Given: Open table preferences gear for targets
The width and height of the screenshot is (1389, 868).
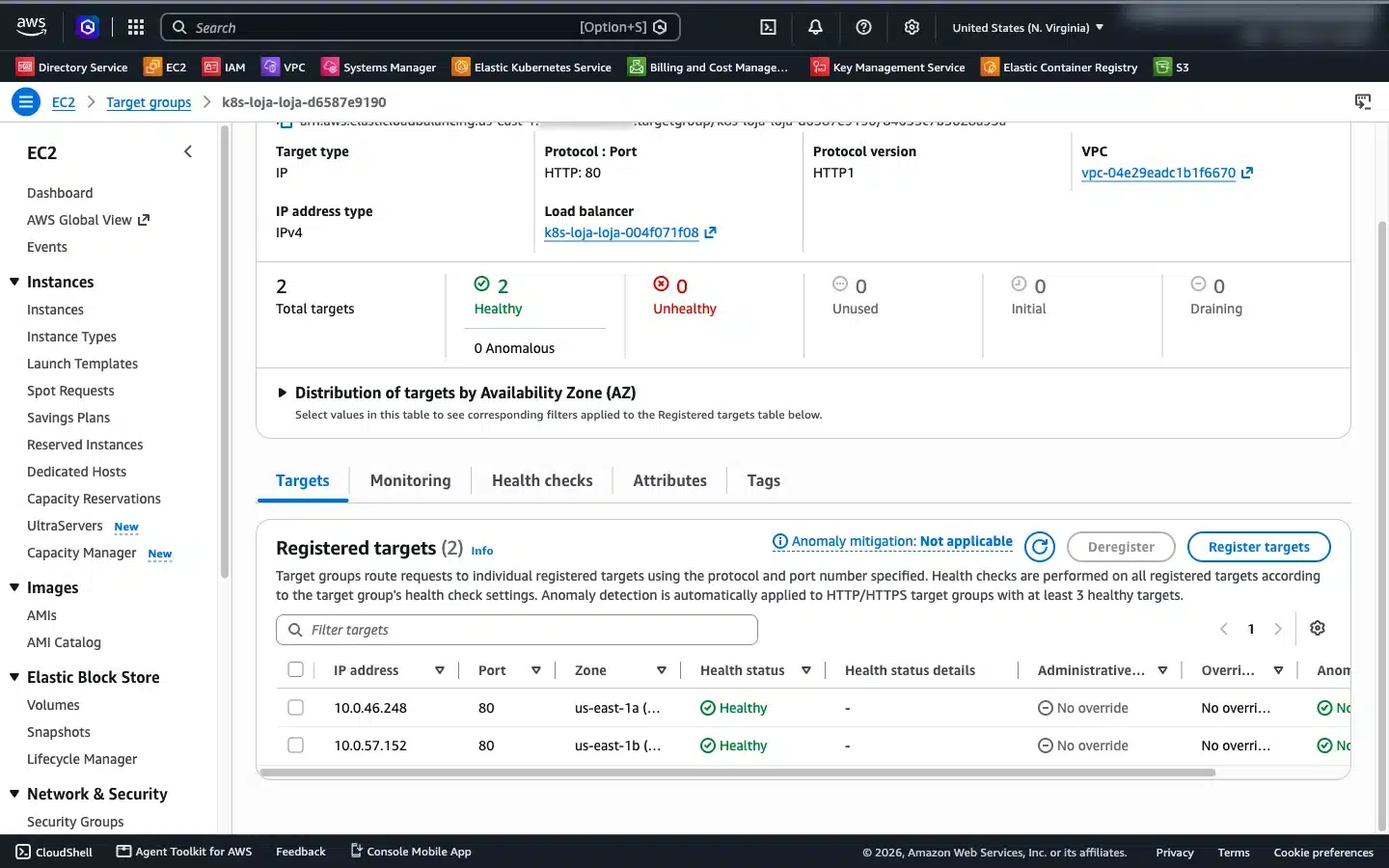Looking at the screenshot, I should click(x=1318, y=629).
